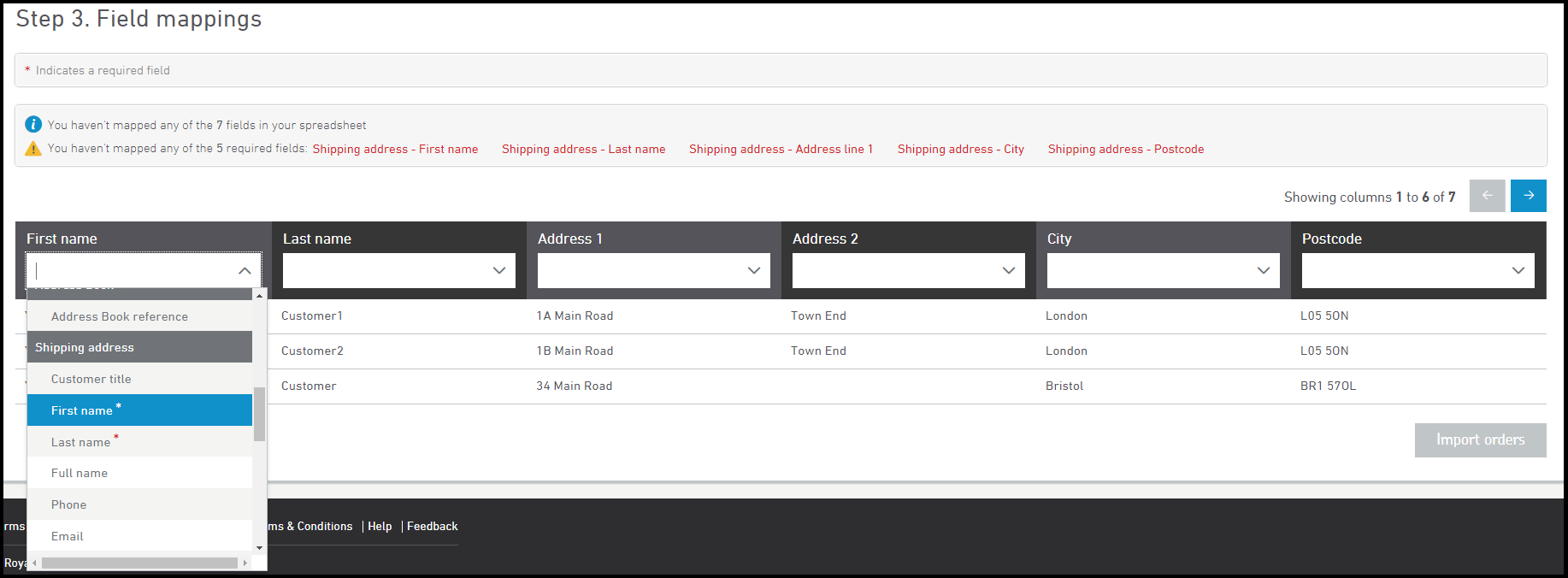Go to the next columns with right arrow
The image size is (1568, 578).
click(x=1528, y=196)
